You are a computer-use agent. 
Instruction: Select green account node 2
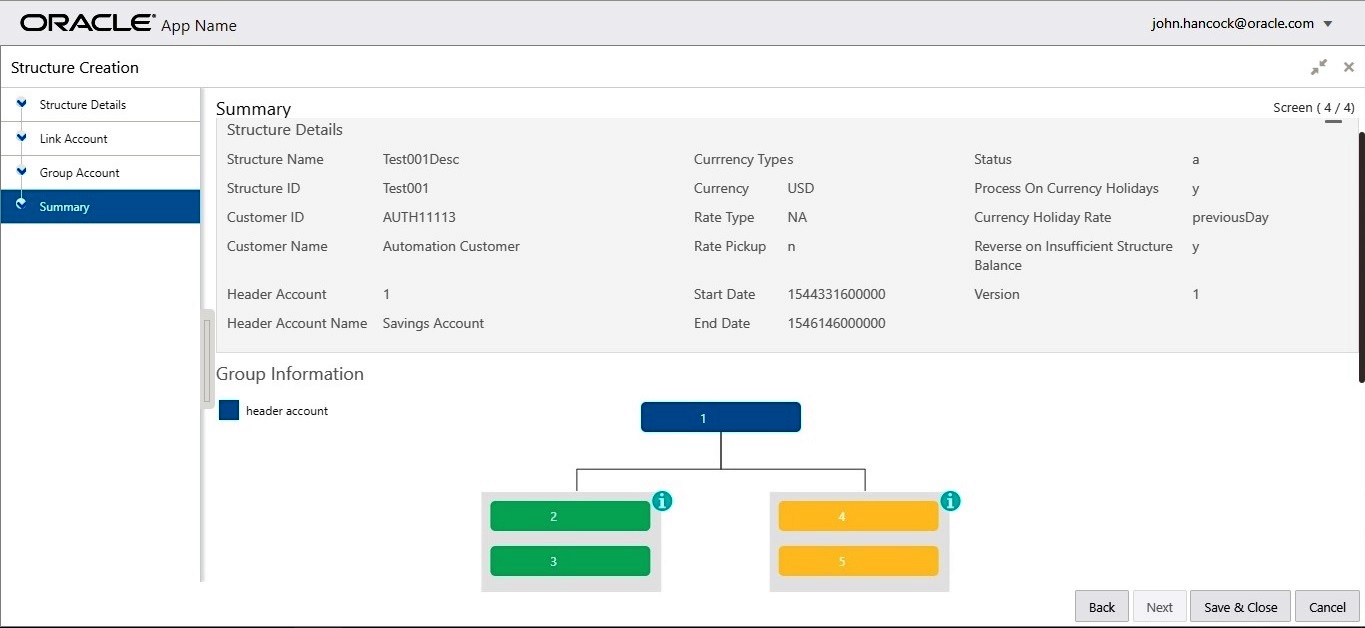(570, 516)
